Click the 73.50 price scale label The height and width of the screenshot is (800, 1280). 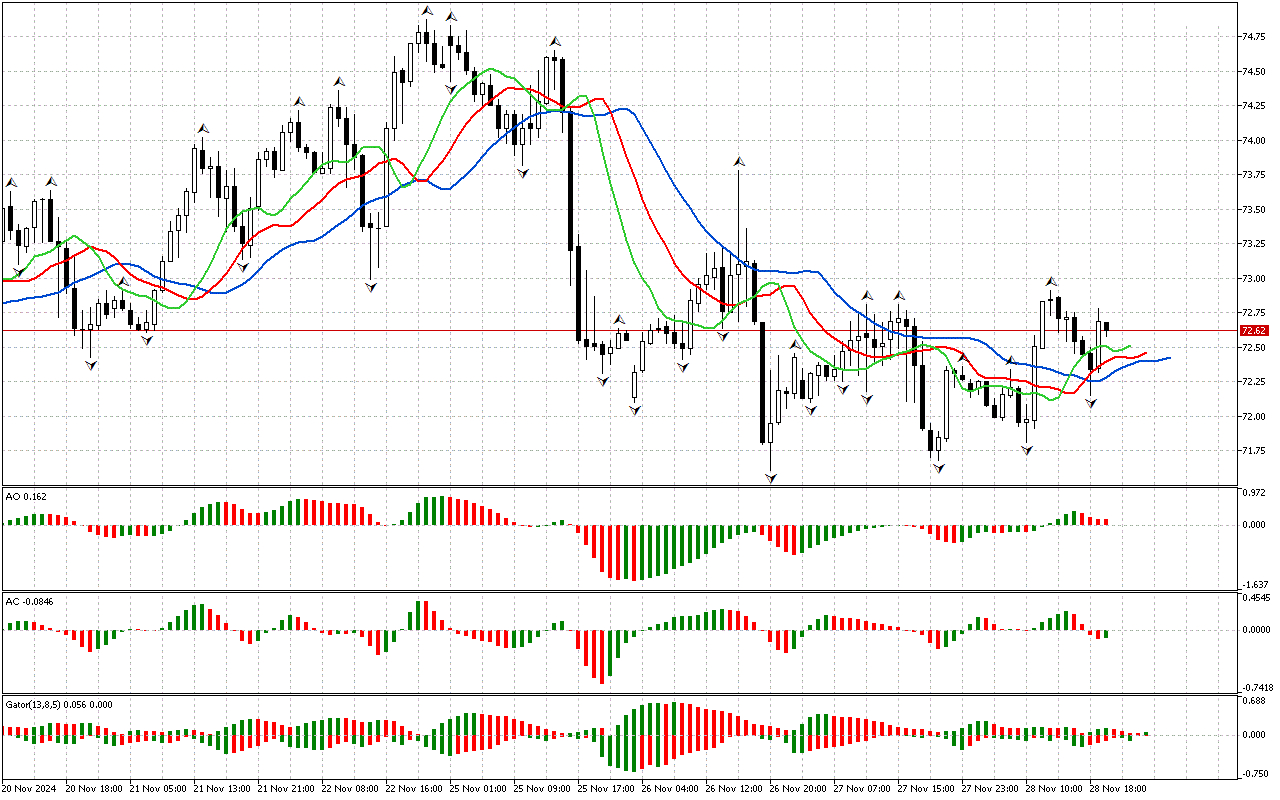coord(1253,209)
